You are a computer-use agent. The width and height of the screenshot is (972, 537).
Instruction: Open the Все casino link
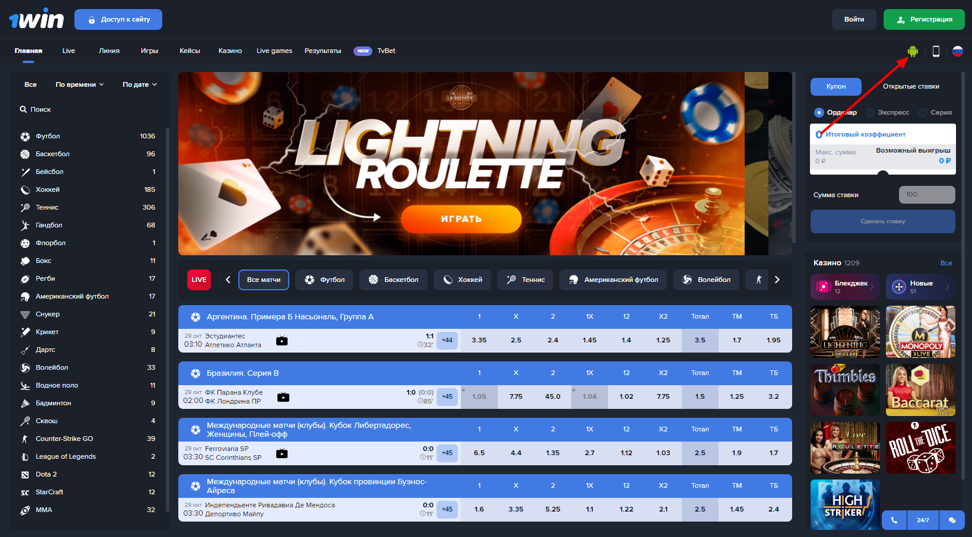pyautogui.click(x=946, y=263)
